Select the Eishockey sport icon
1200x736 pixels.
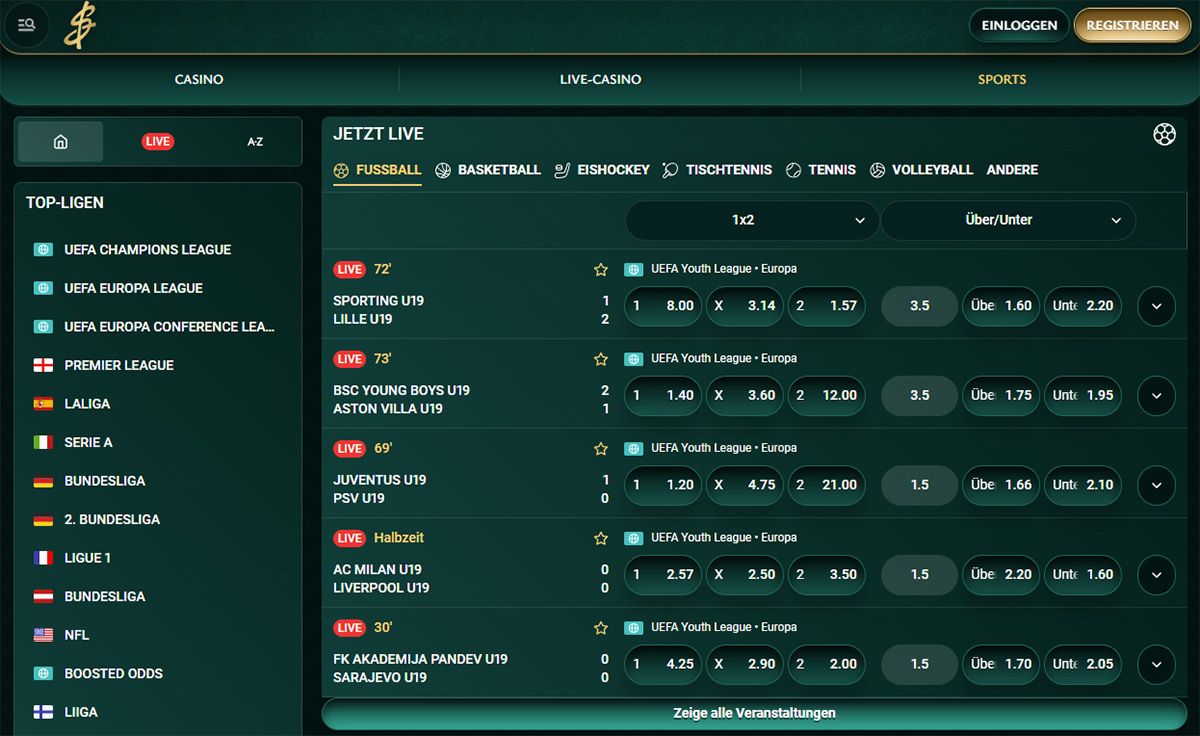(562, 170)
